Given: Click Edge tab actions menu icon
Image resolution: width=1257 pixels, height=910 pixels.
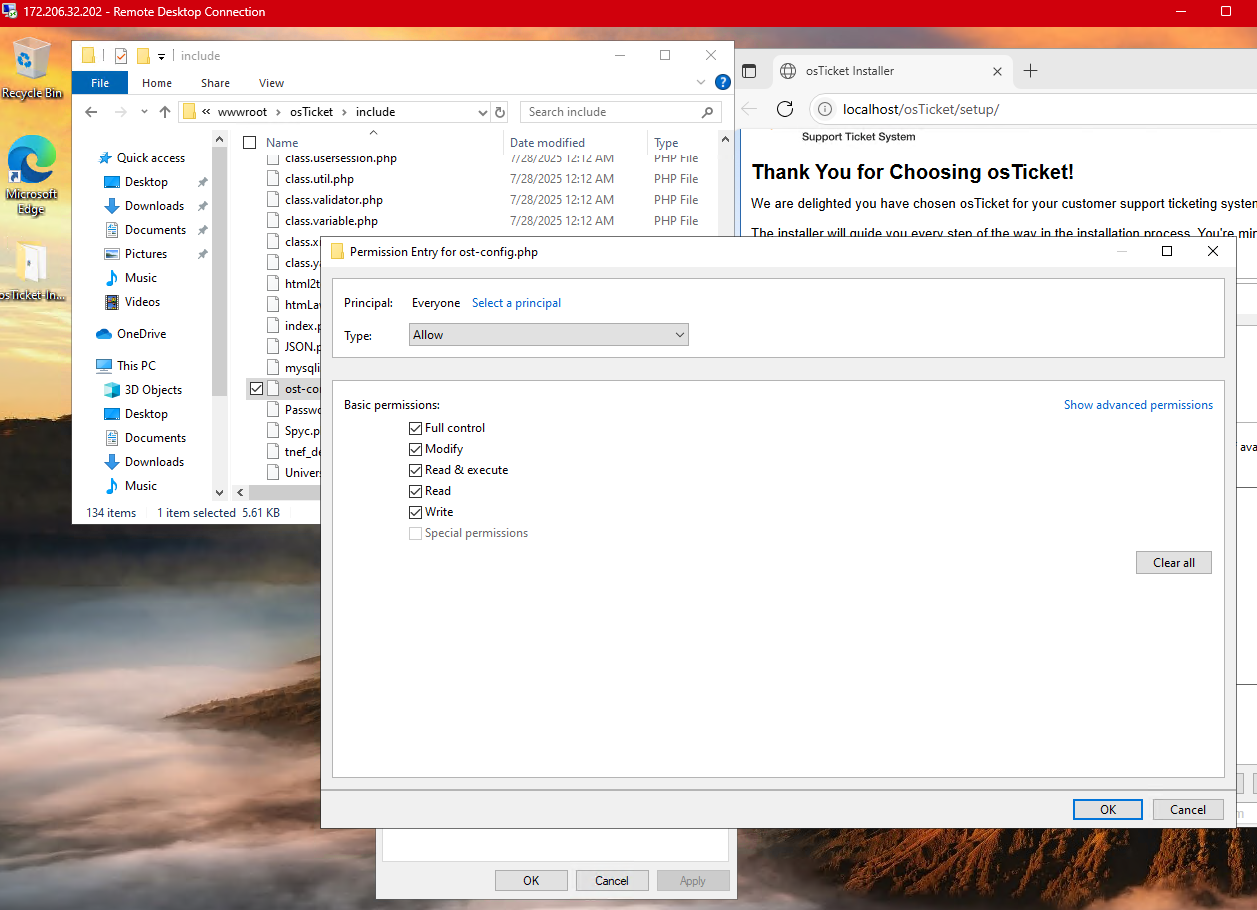Looking at the screenshot, I should coord(749,71).
